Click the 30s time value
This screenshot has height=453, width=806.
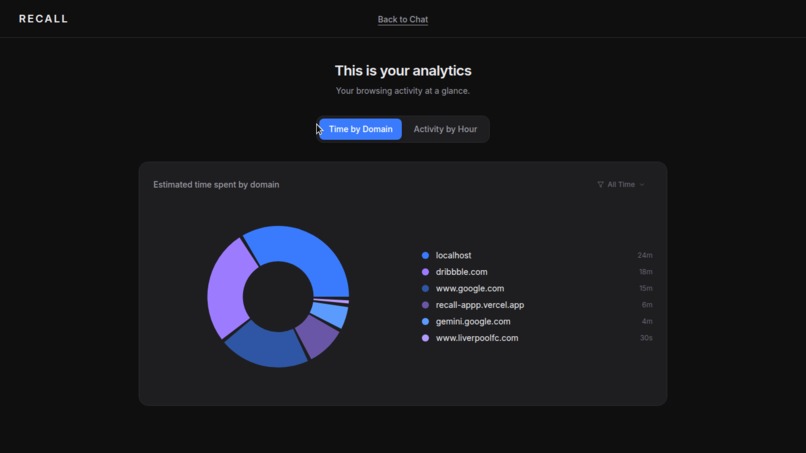(x=646, y=338)
